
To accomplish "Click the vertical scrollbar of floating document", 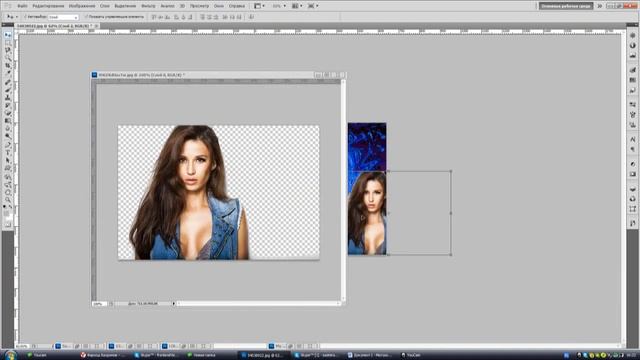I will click(343, 191).
